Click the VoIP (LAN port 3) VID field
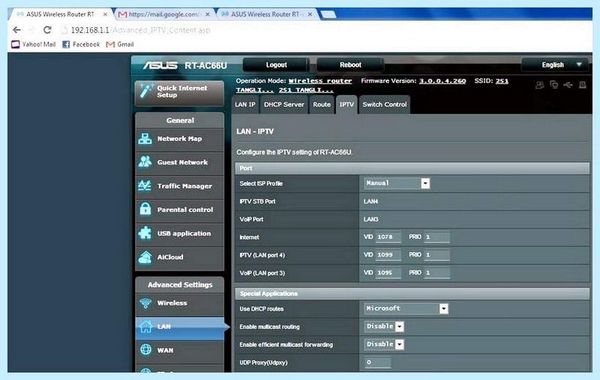Screen dimensions: 600x380 [388, 273]
